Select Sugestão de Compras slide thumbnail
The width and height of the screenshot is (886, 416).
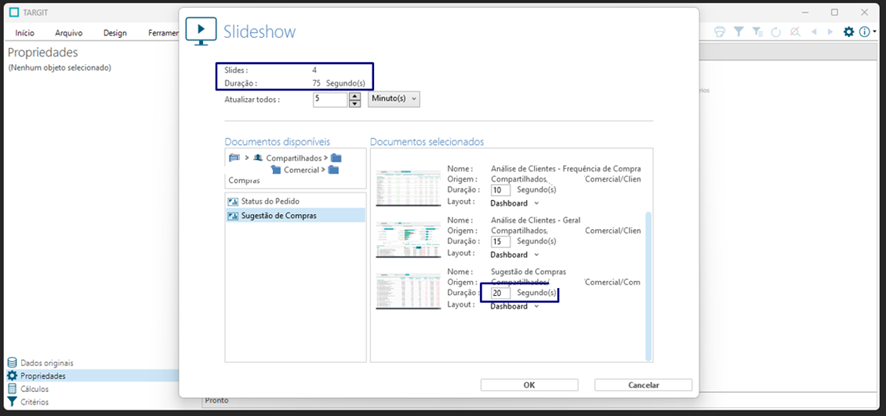[409, 291]
